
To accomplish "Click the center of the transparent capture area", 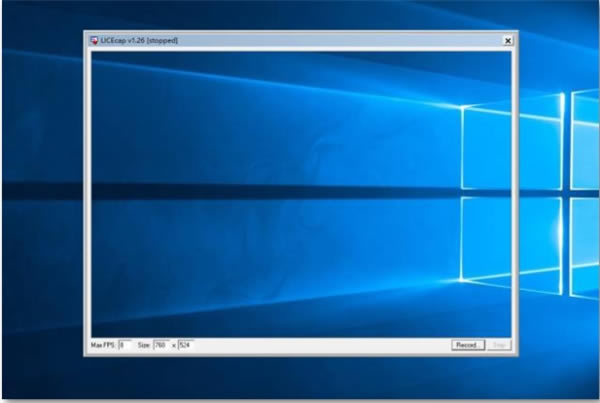I will tap(300, 192).
